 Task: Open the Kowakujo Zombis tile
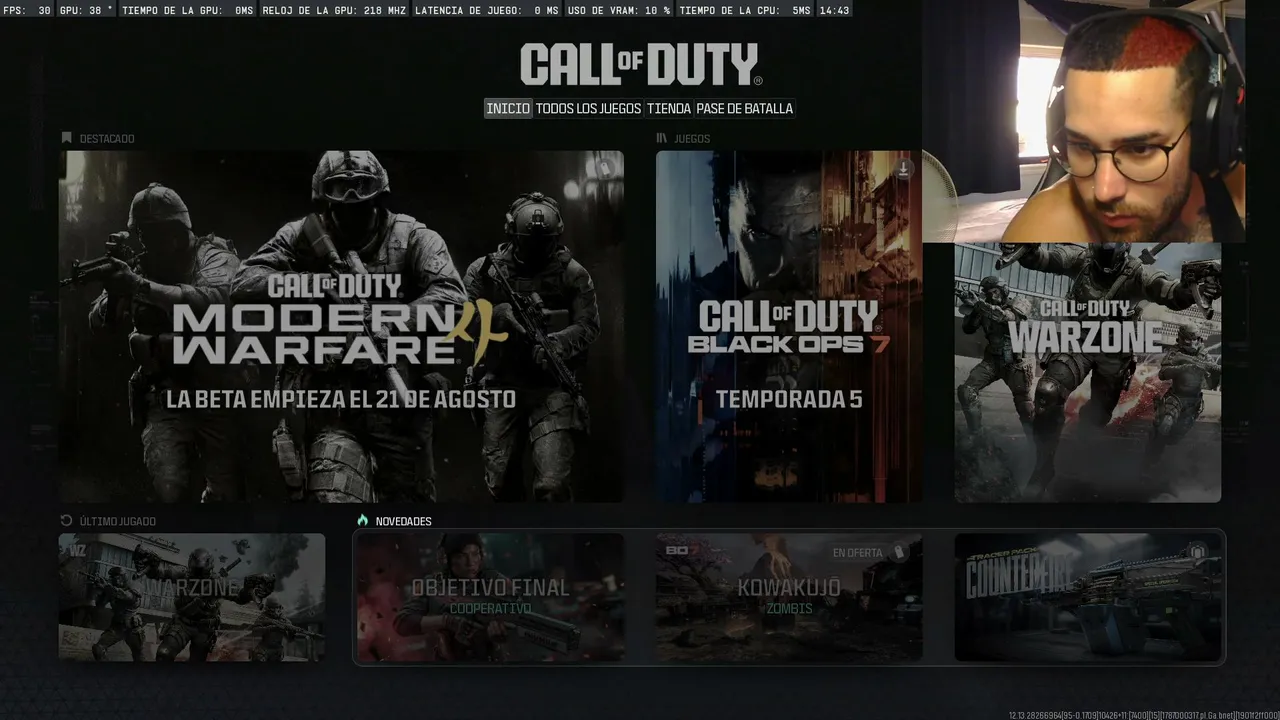789,597
